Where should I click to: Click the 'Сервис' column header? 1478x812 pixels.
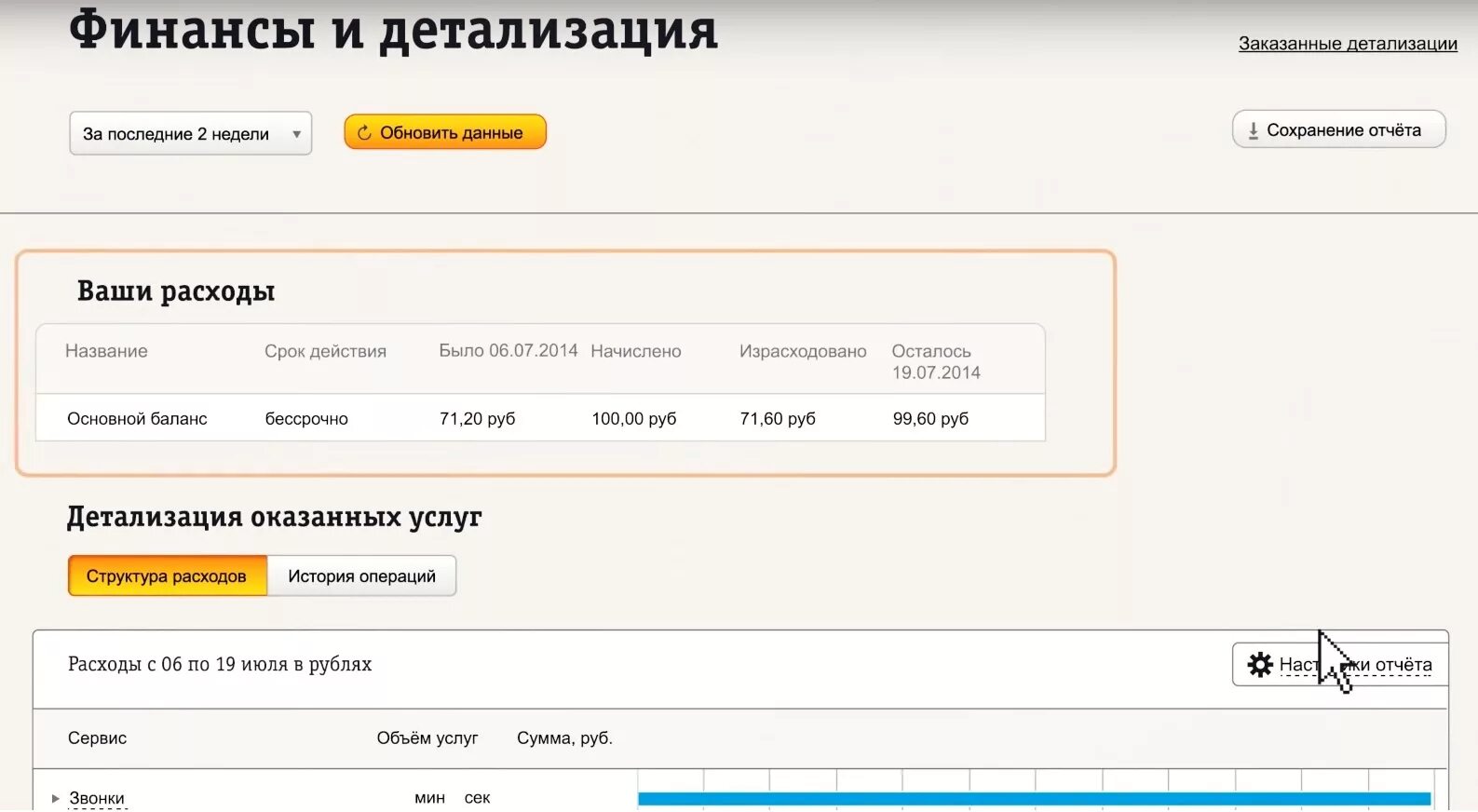click(97, 738)
